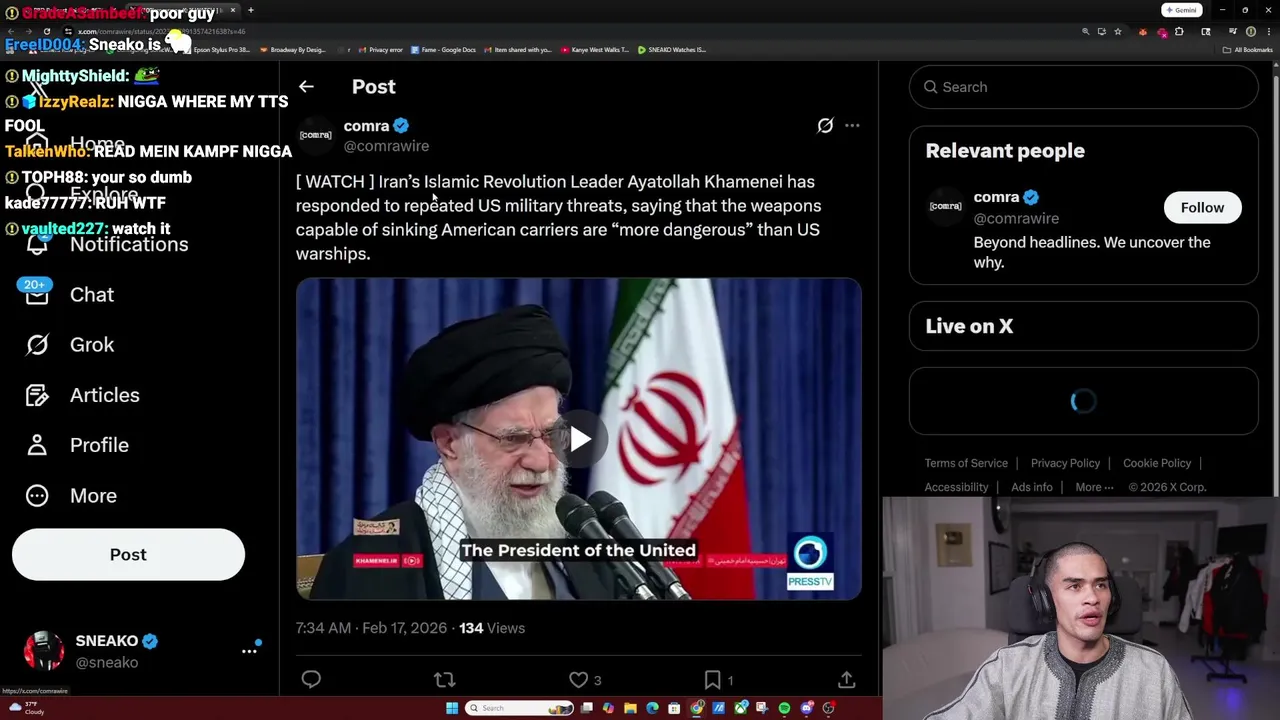Open the Fame - Google Docs bookmark
1280x720 pixels.
click(442, 49)
